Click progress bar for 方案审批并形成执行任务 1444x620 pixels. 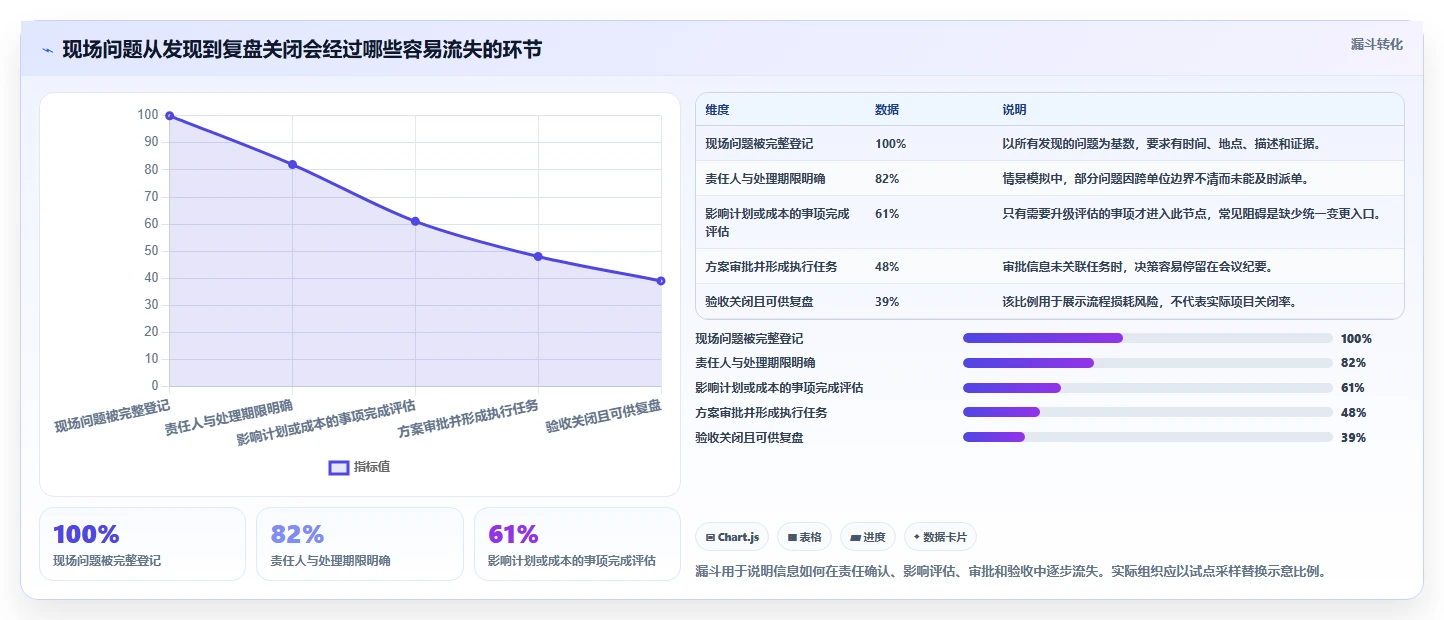point(1147,412)
